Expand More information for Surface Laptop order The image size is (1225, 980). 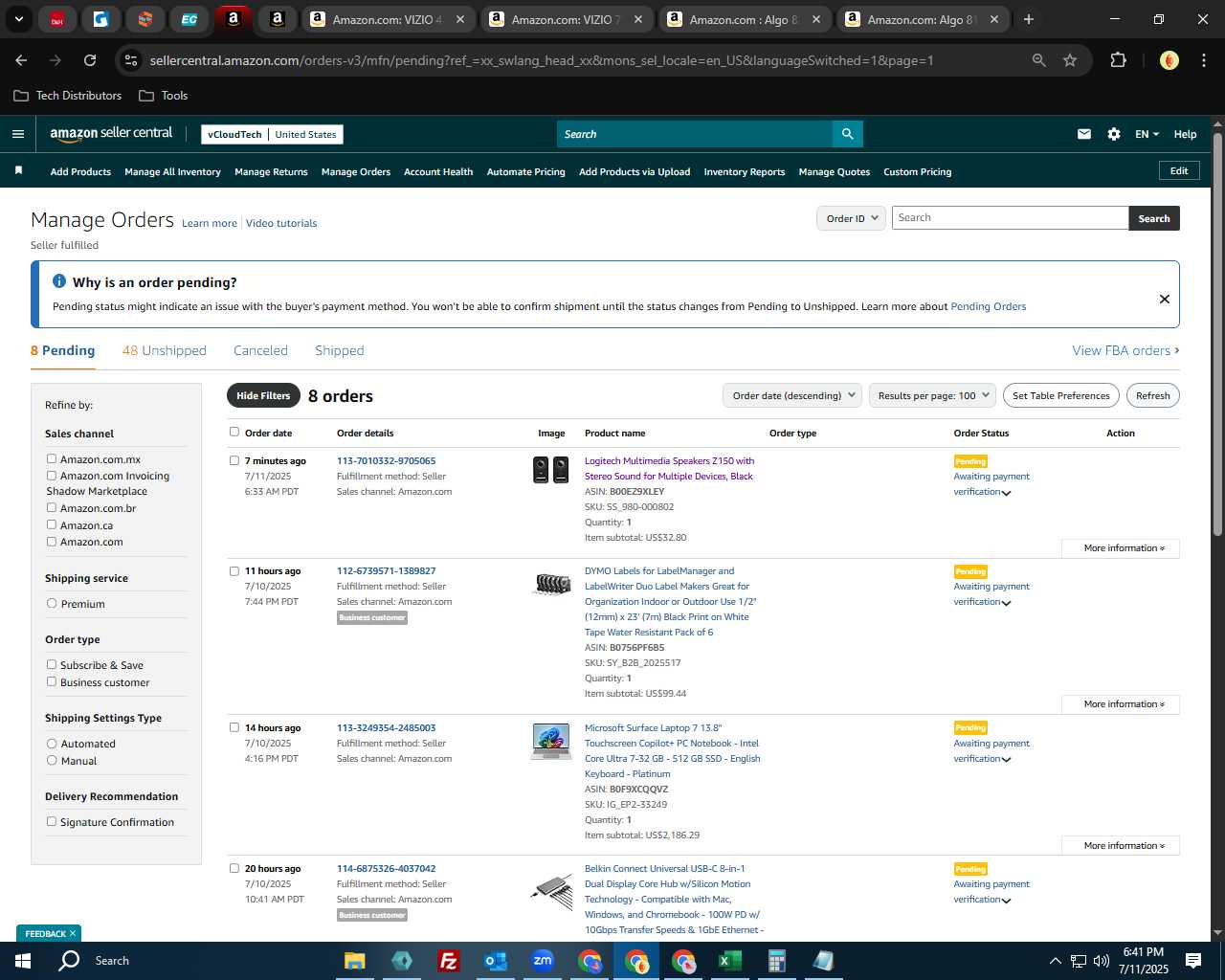point(1121,846)
